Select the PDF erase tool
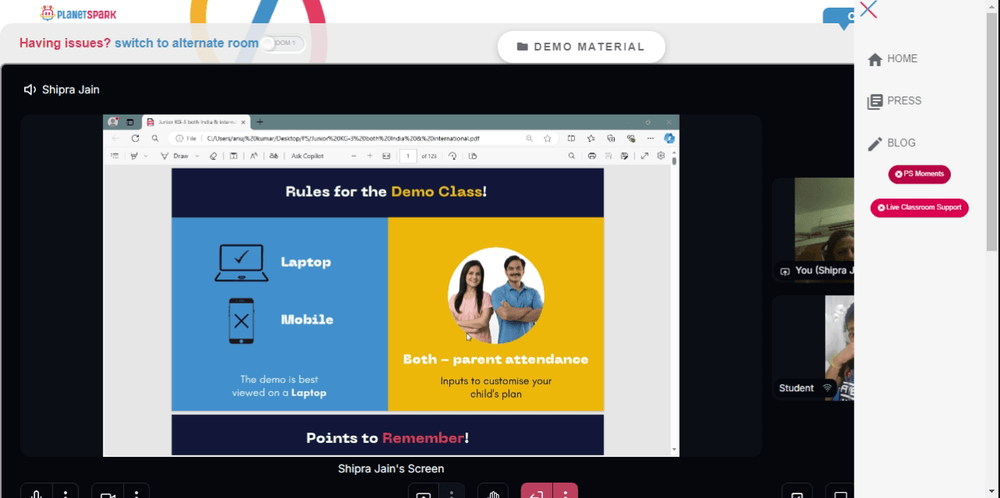 click(x=213, y=156)
